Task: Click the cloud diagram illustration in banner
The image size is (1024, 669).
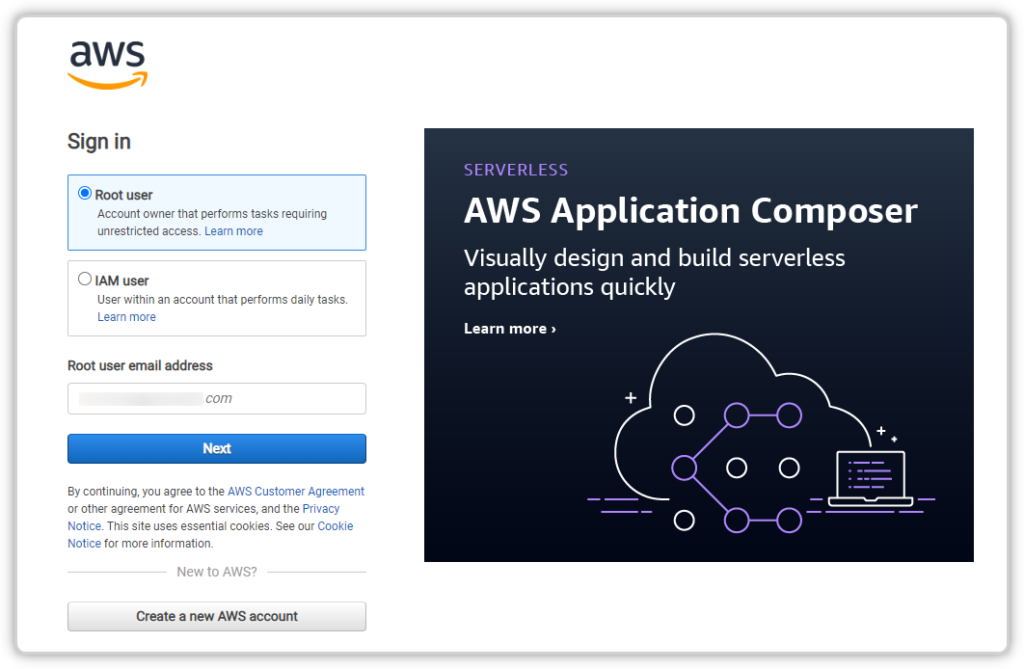Action: point(761,434)
